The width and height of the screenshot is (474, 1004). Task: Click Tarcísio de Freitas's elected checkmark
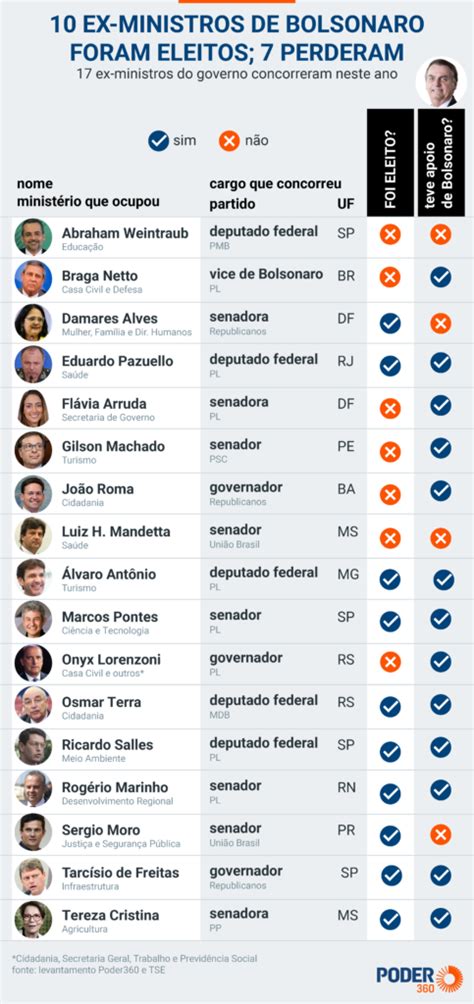point(391,875)
